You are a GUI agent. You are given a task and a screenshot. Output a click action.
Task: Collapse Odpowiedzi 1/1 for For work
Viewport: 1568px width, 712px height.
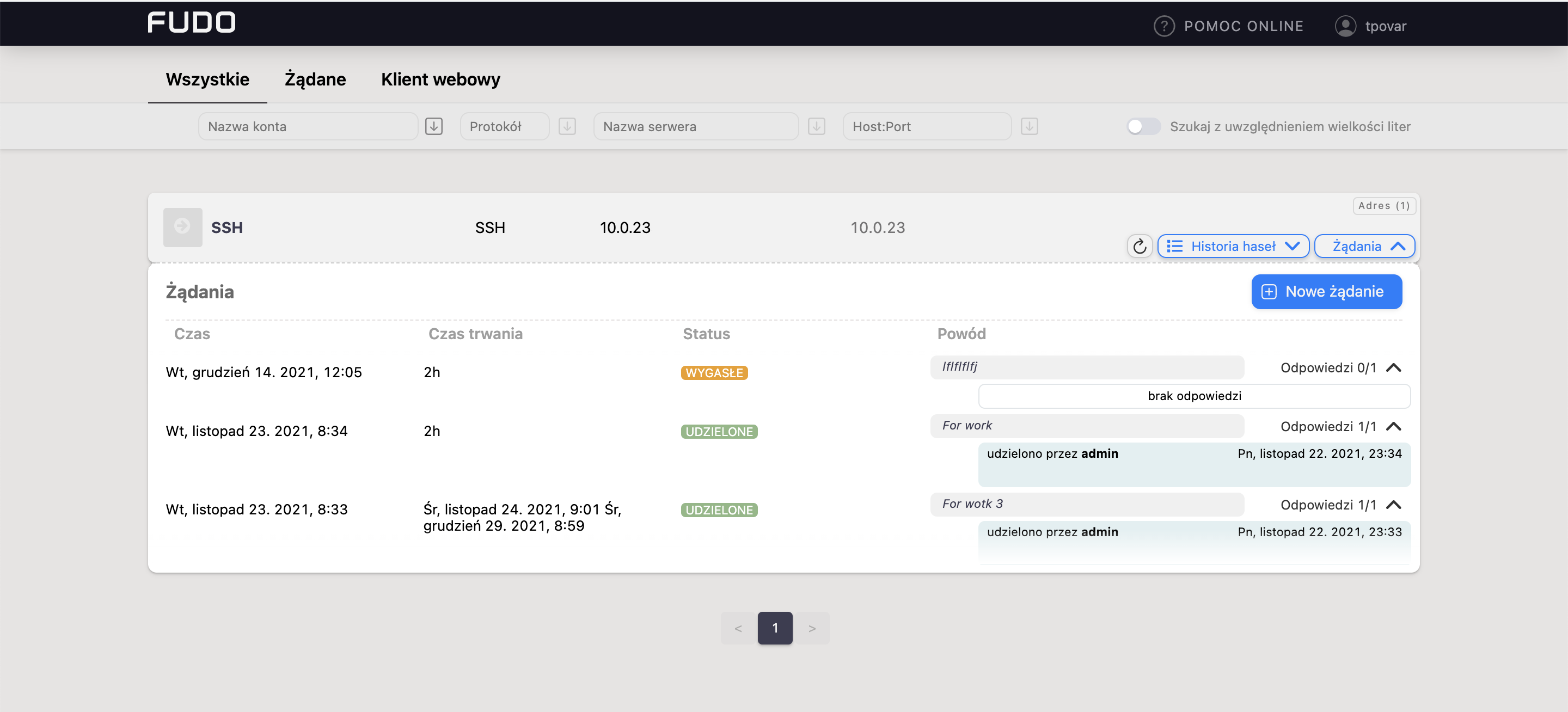[1393, 427]
